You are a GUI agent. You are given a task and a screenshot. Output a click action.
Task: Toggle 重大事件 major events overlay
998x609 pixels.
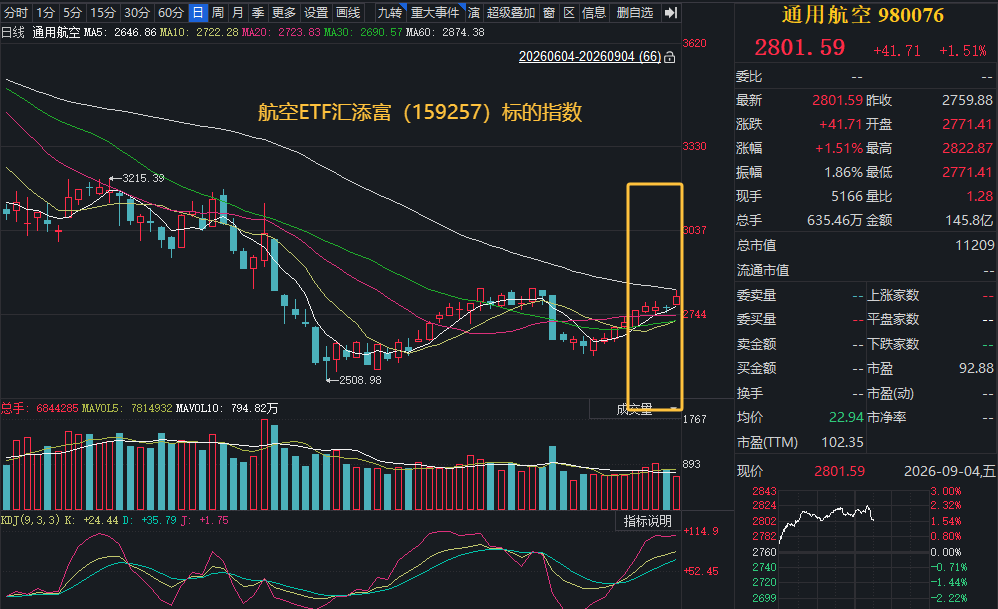[x=435, y=13]
